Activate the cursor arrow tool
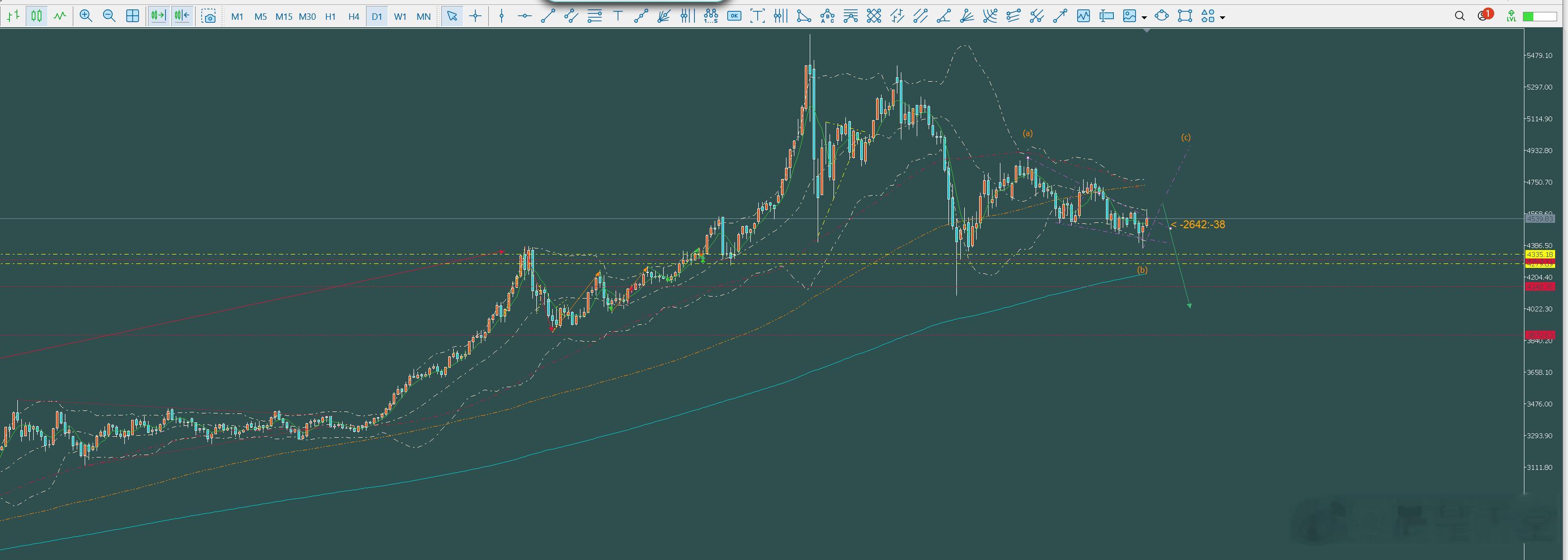1568x560 pixels. (452, 16)
